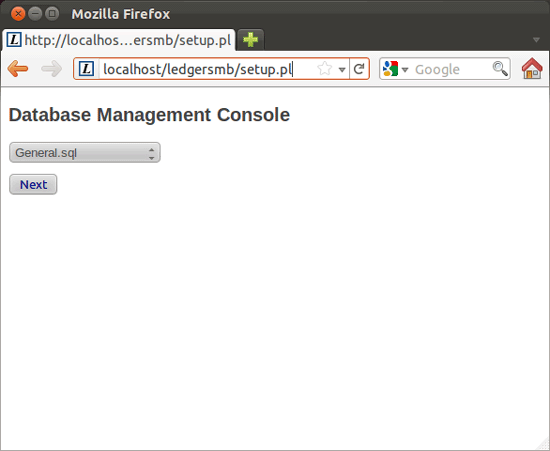Click the Database Management Console heading
The height and width of the screenshot is (451, 550).
[x=149, y=115]
